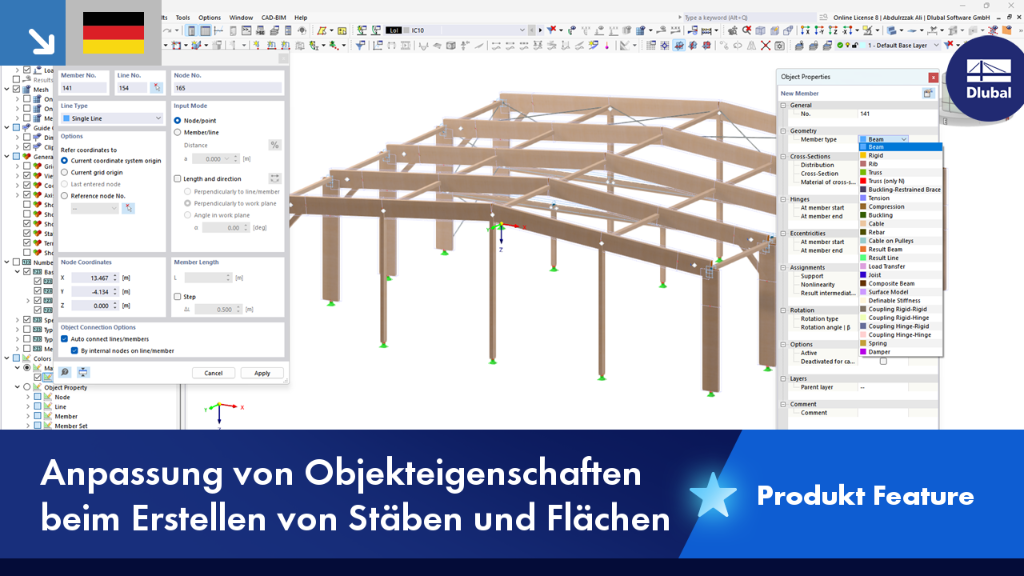
Task: Toggle the Step checkbox
Action: [x=178, y=296]
